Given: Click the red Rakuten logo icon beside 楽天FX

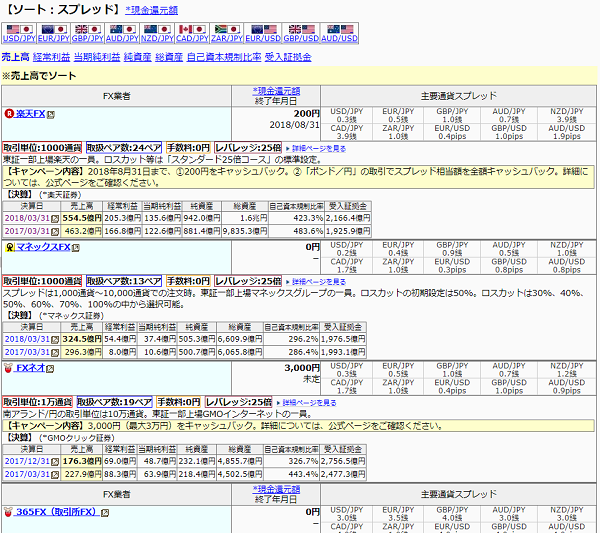Looking at the screenshot, I should click(x=9, y=114).
